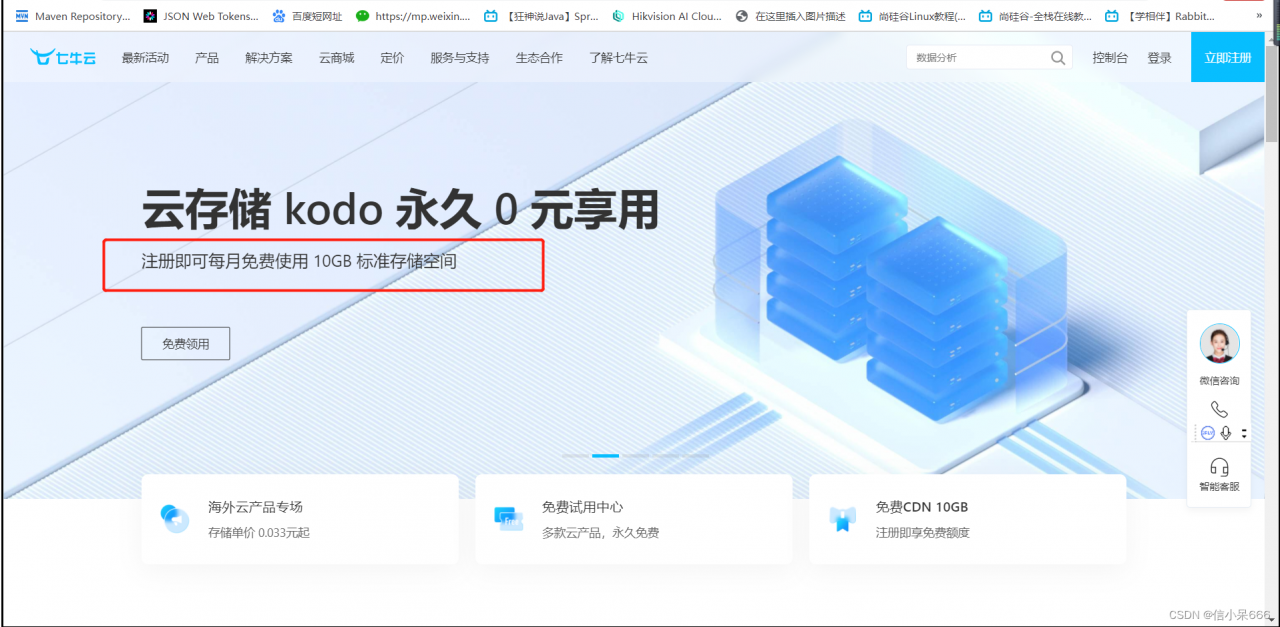This screenshot has height=627, width=1280.
Task: Click the 七牛云 logo
Action: click(63, 57)
